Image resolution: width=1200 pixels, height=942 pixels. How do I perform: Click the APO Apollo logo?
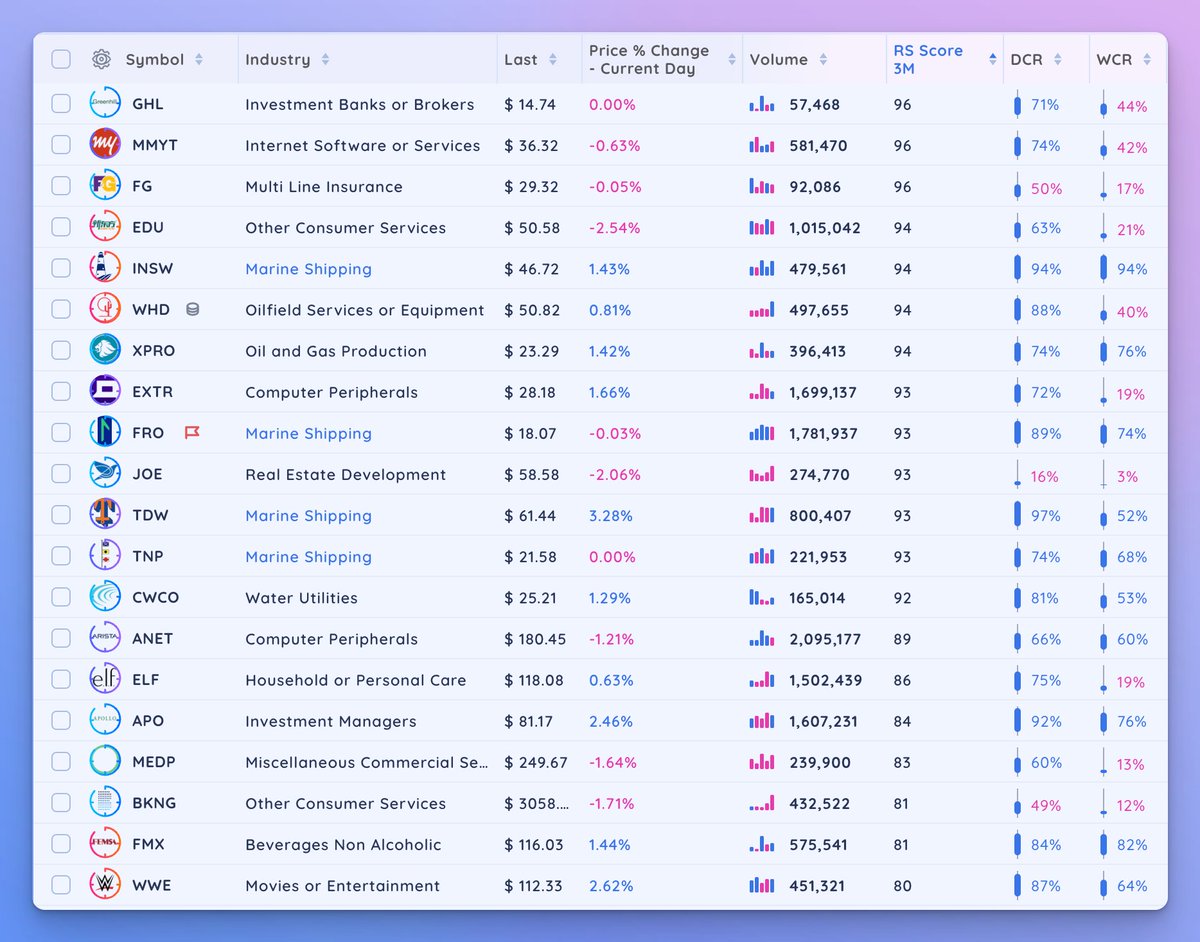click(105, 720)
